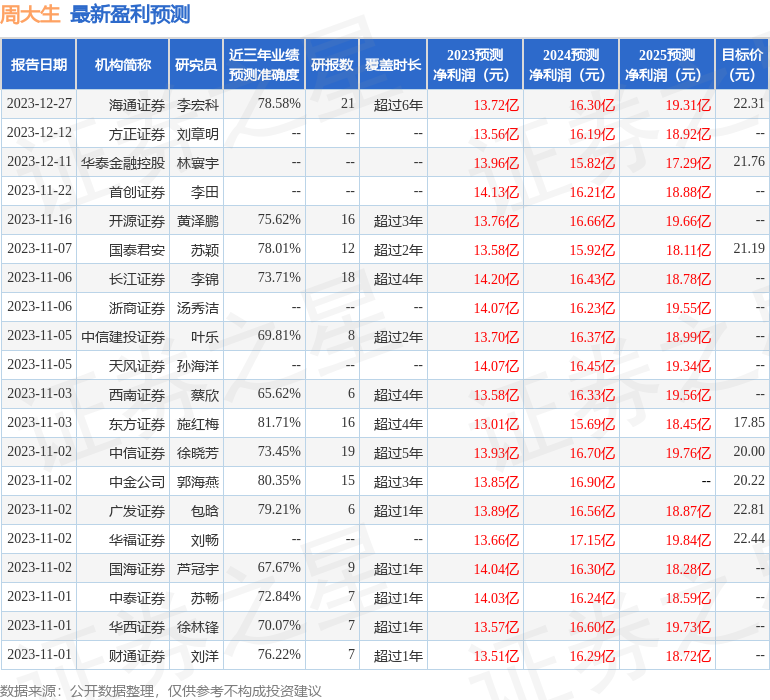This screenshot has width=770, height=700.
Task: Click the 数据来源 disclaimer footer text
Action: tap(161, 691)
